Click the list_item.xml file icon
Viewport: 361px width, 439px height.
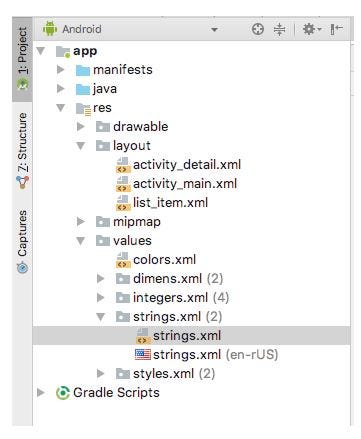123,203
